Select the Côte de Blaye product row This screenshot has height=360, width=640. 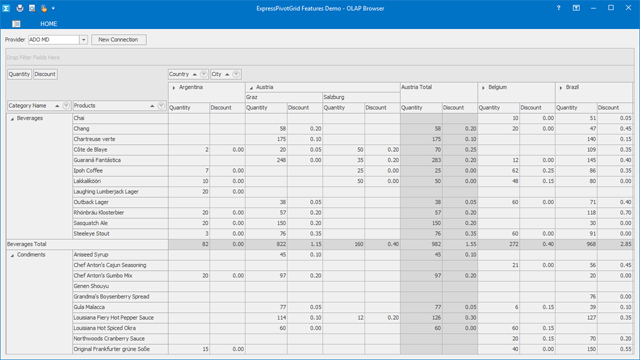click(120, 150)
